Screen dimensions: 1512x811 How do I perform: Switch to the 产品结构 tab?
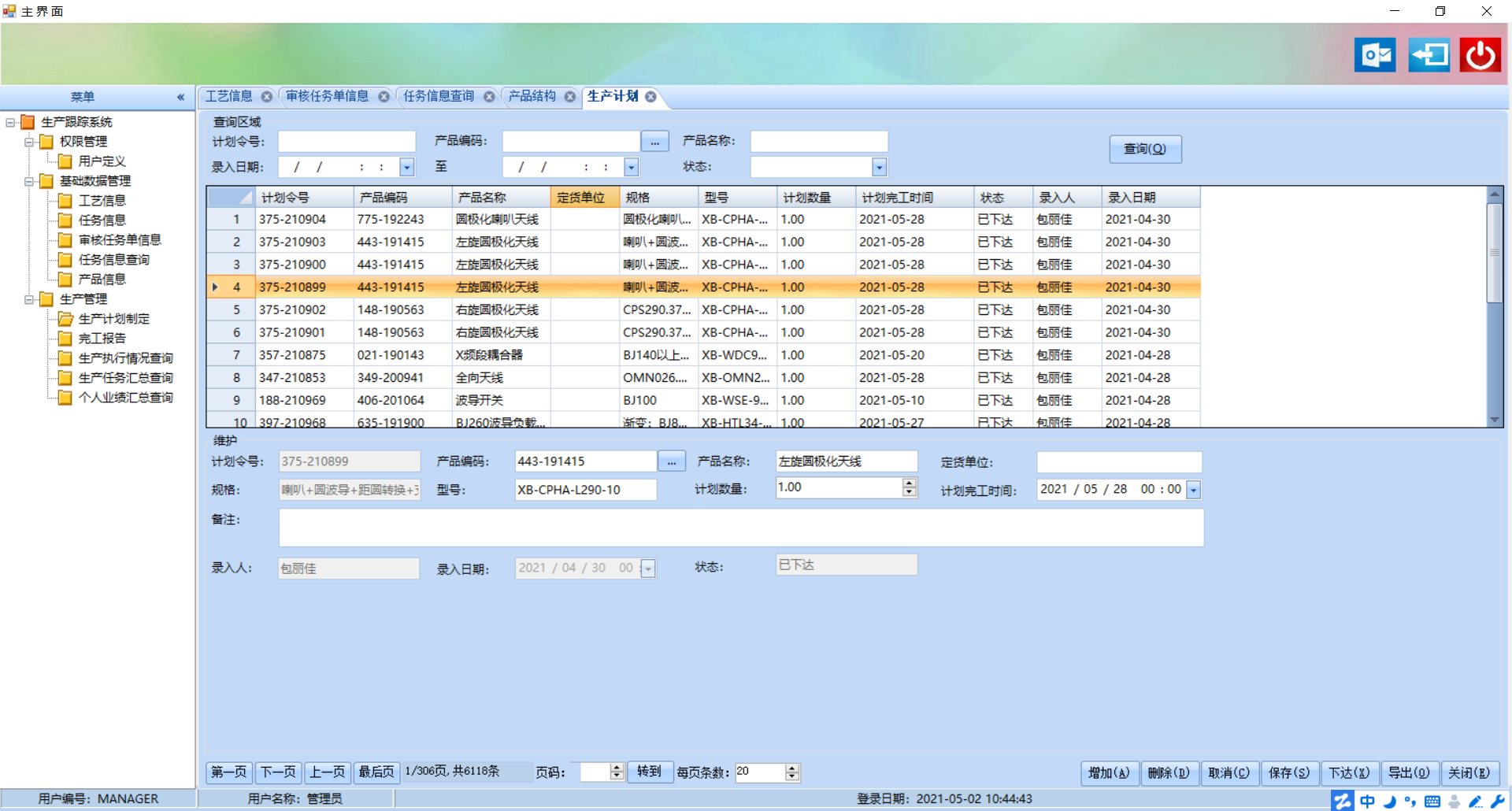(532, 96)
